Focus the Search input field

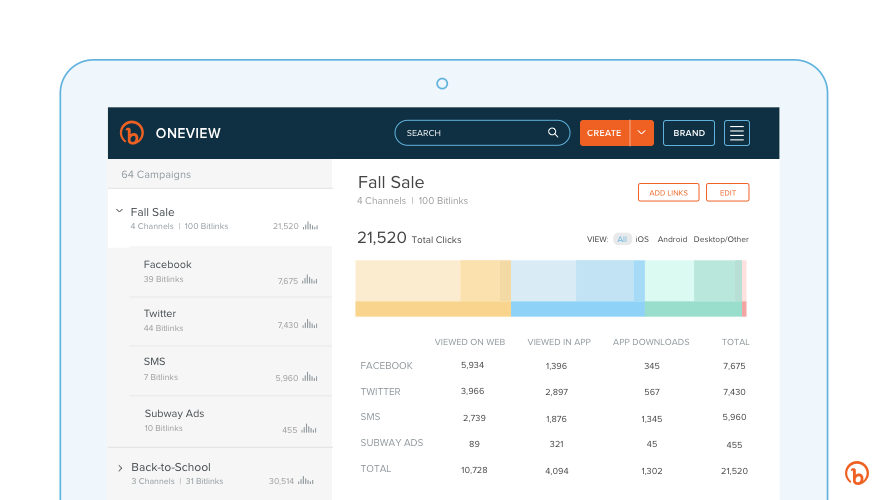[x=470, y=133]
